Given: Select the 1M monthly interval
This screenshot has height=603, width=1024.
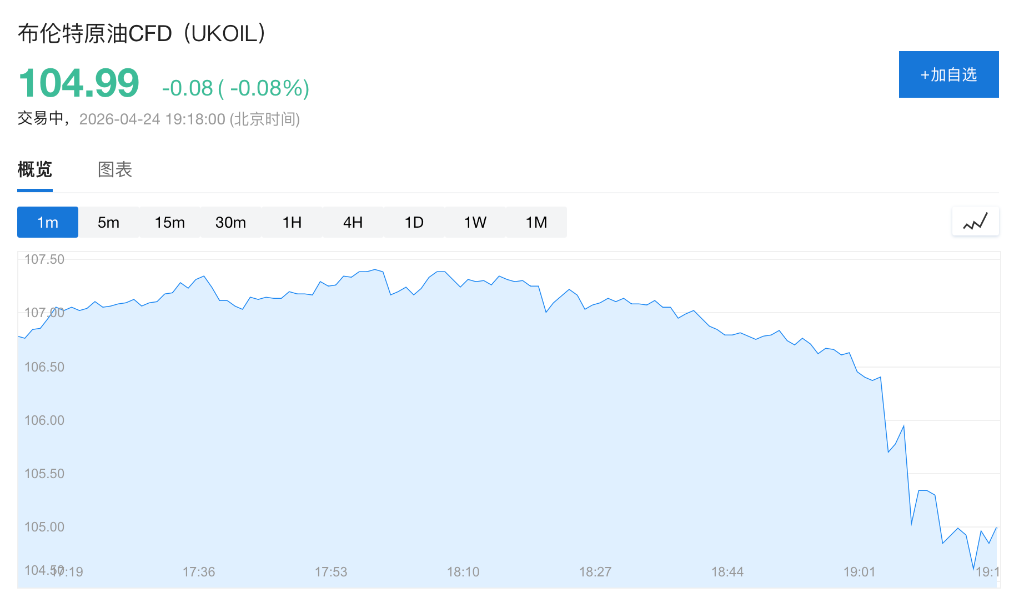Looking at the screenshot, I should pyautogui.click(x=536, y=222).
